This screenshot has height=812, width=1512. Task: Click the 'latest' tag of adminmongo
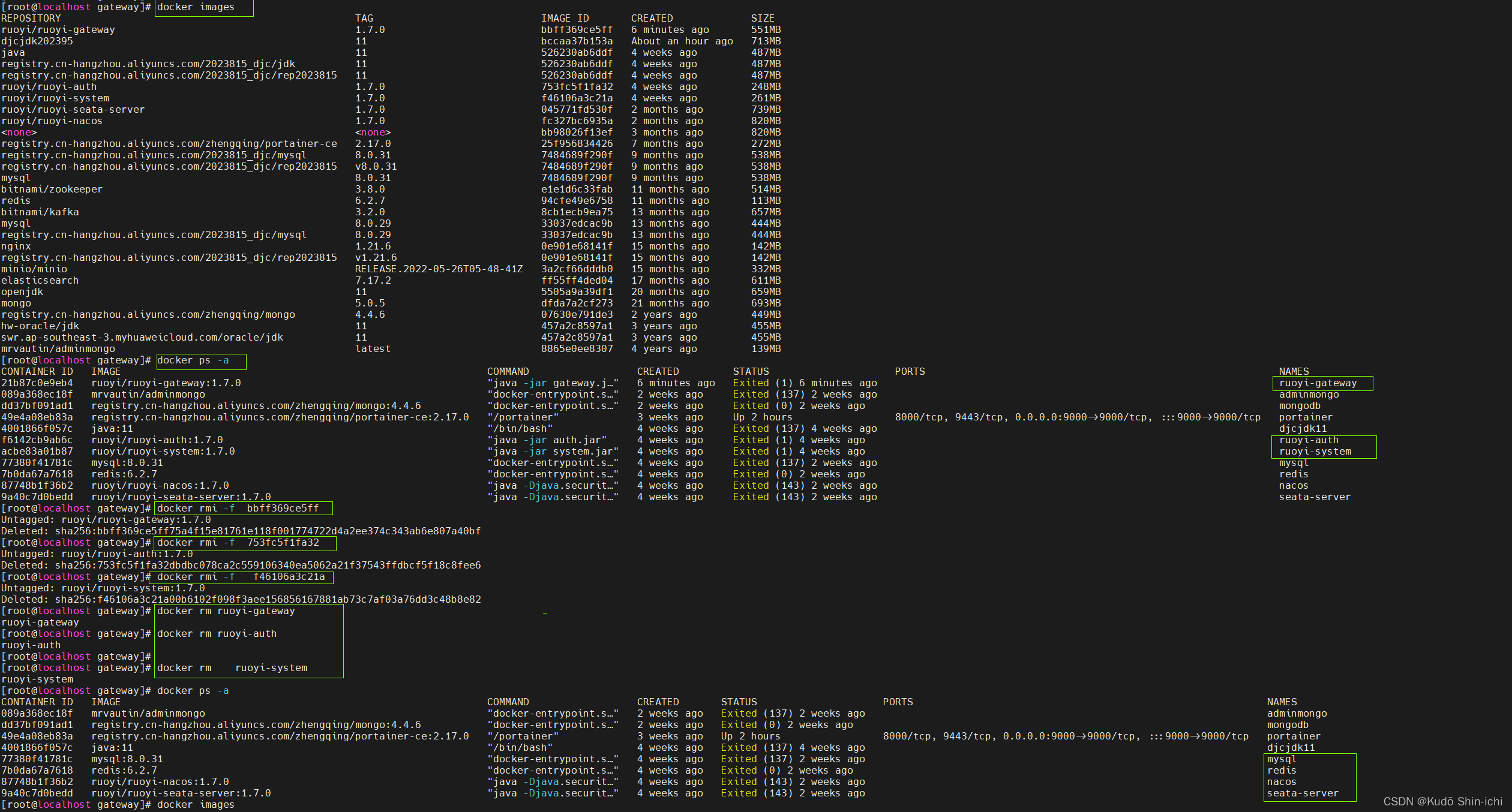pyautogui.click(x=373, y=349)
